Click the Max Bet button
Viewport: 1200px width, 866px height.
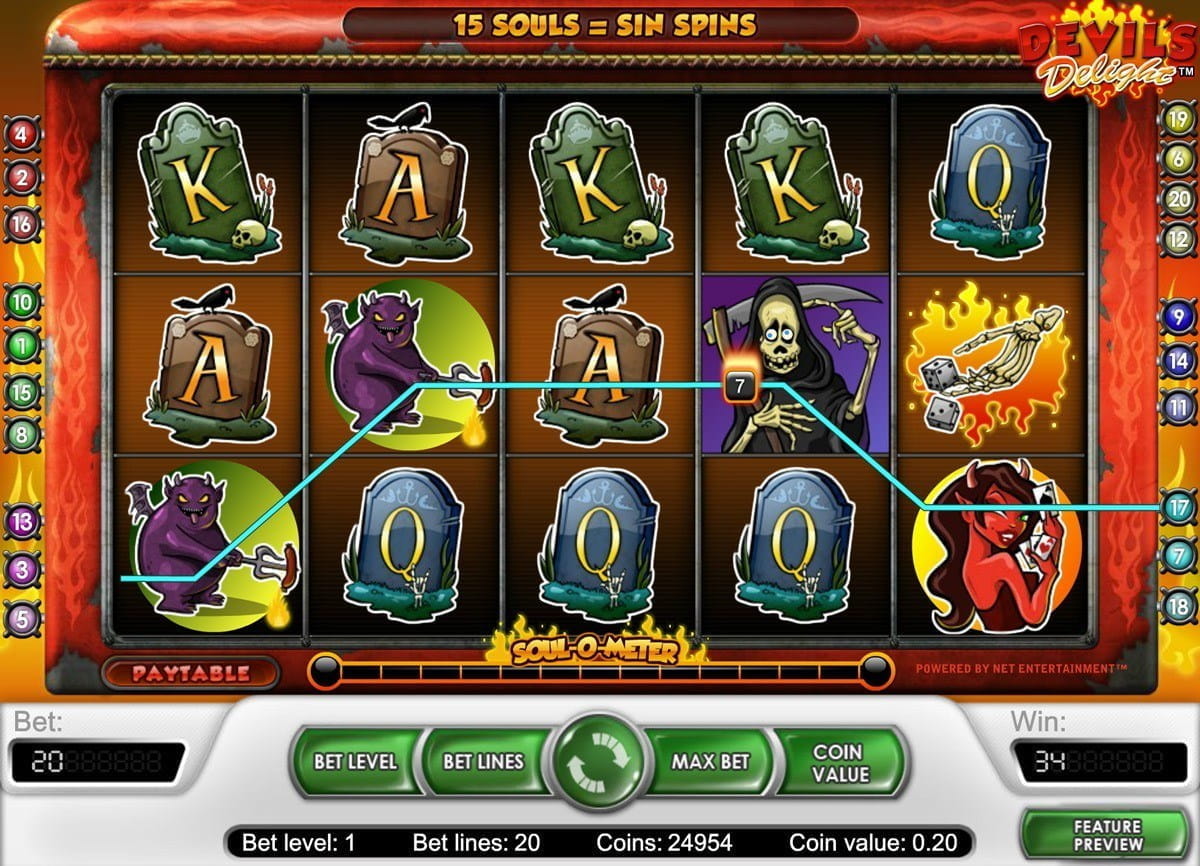711,761
